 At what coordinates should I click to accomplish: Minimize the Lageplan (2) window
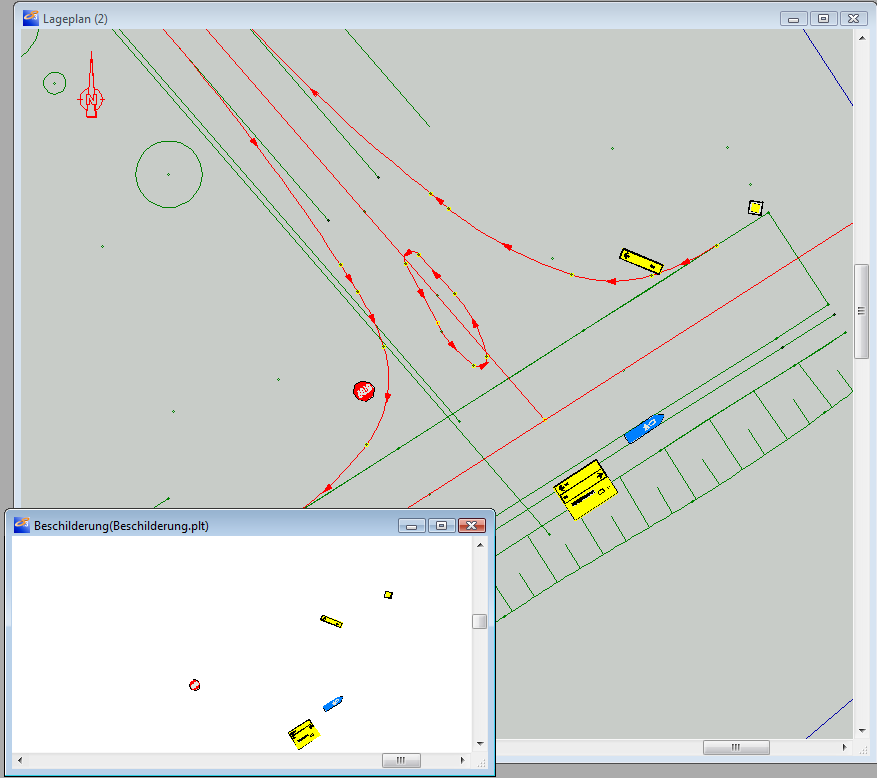pos(793,18)
